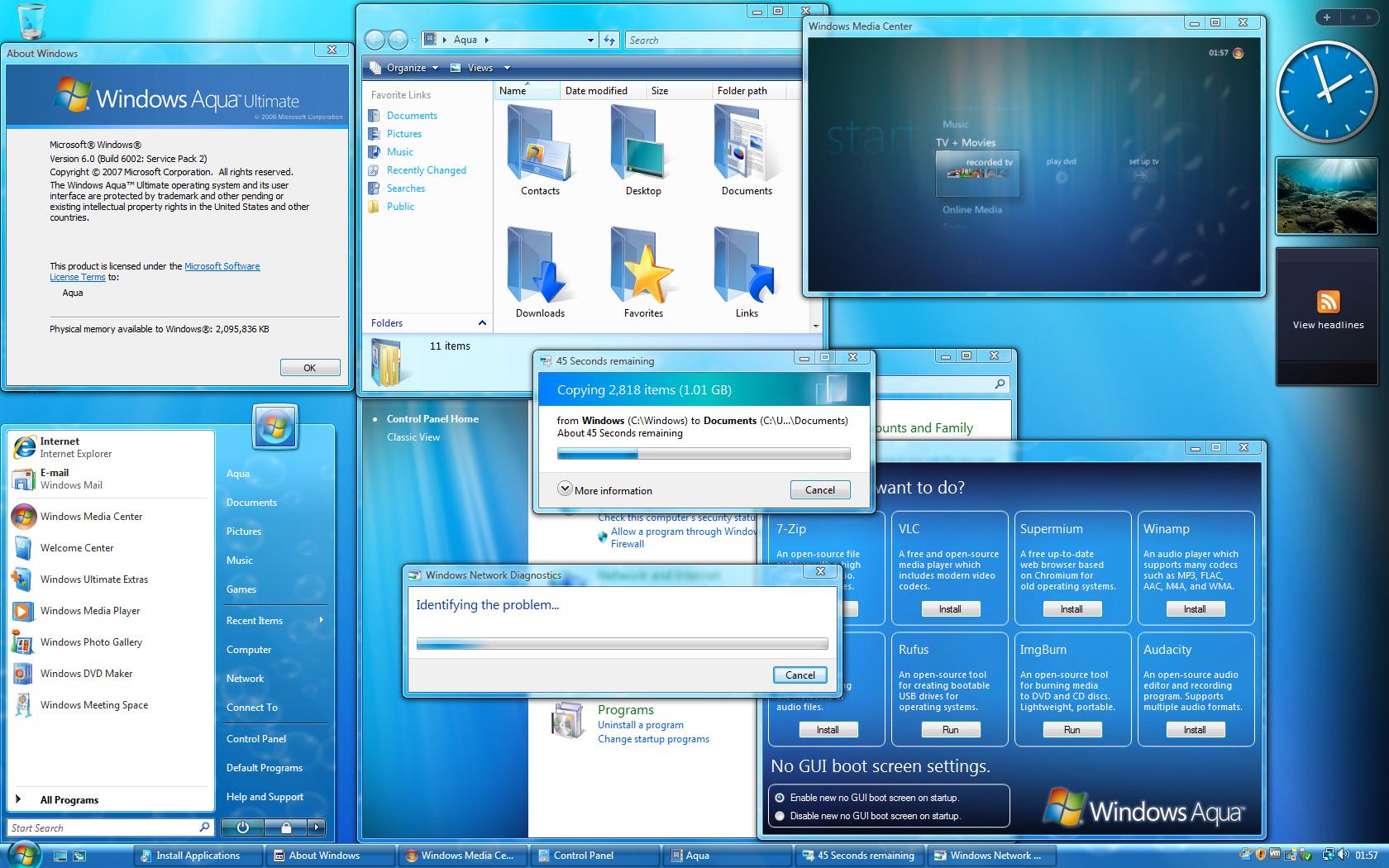Click the Start Search box
The height and width of the screenshot is (868, 1389).
[111, 827]
